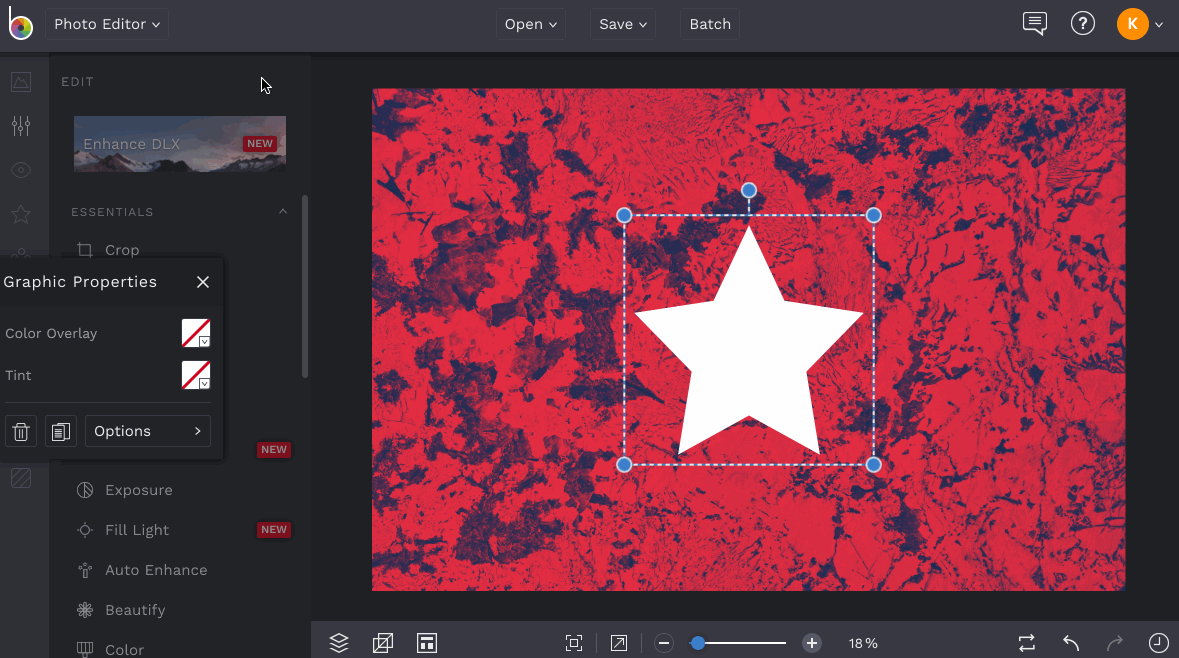Viewport: 1179px width, 658px height.
Task: Select the Crop tool
Action: point(108,250)
